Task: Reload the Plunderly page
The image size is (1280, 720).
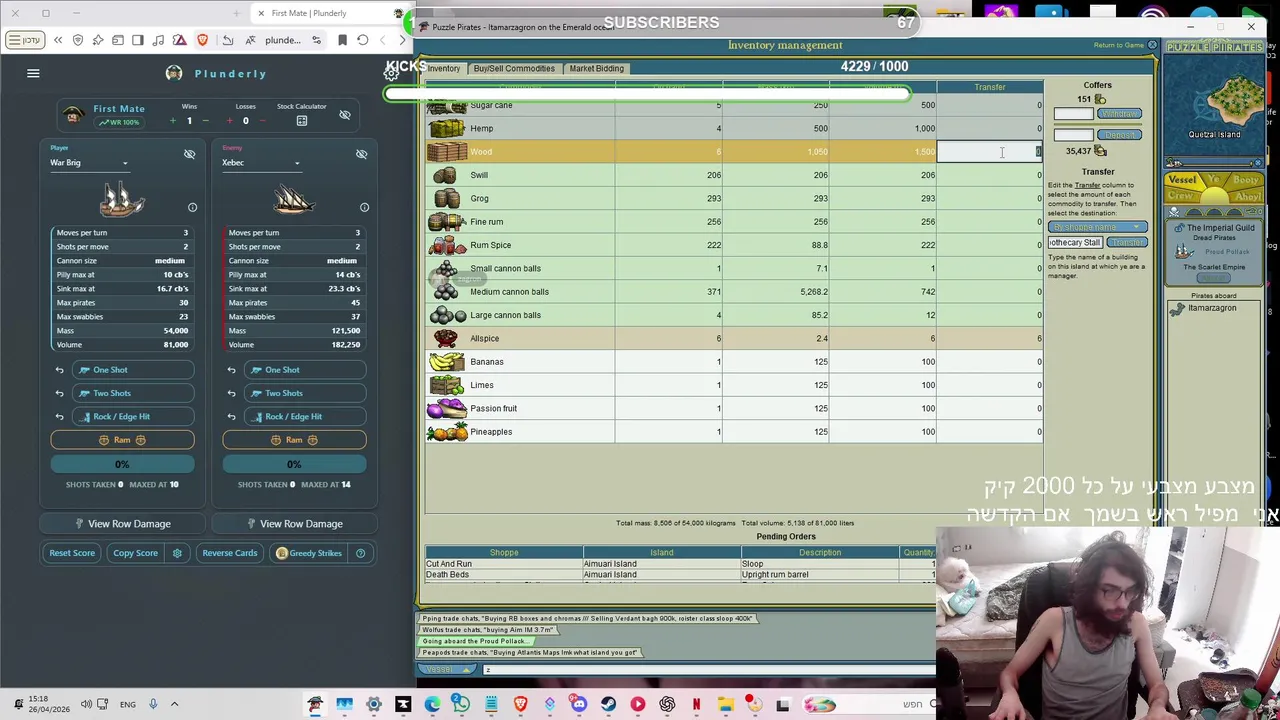Action: coord(362,40)
